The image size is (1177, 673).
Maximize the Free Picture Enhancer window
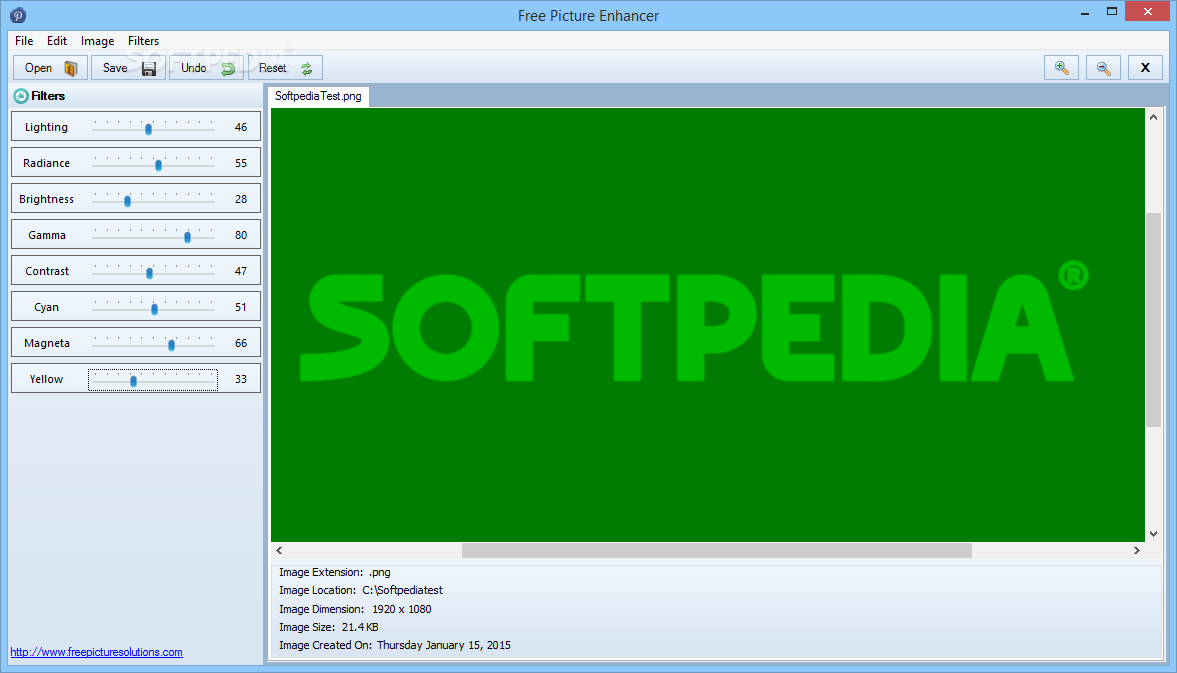coord(1112,11)
